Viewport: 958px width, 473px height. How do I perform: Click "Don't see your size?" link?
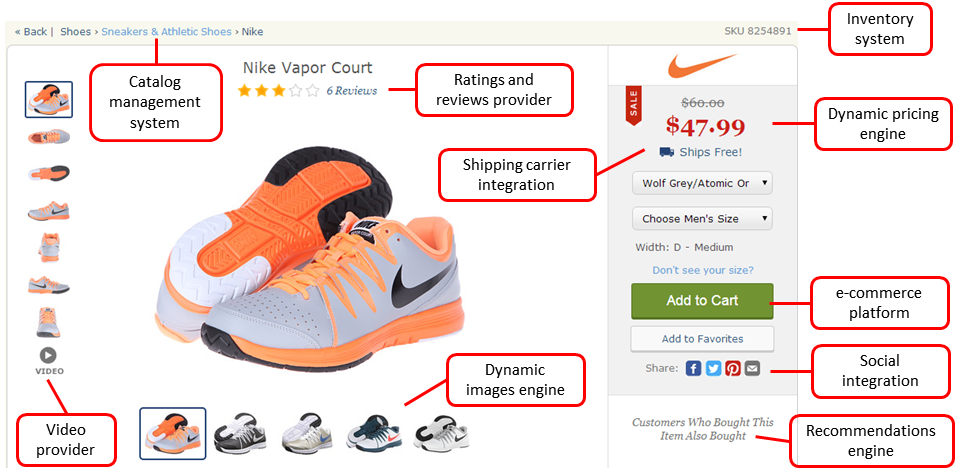click(702, 270)
